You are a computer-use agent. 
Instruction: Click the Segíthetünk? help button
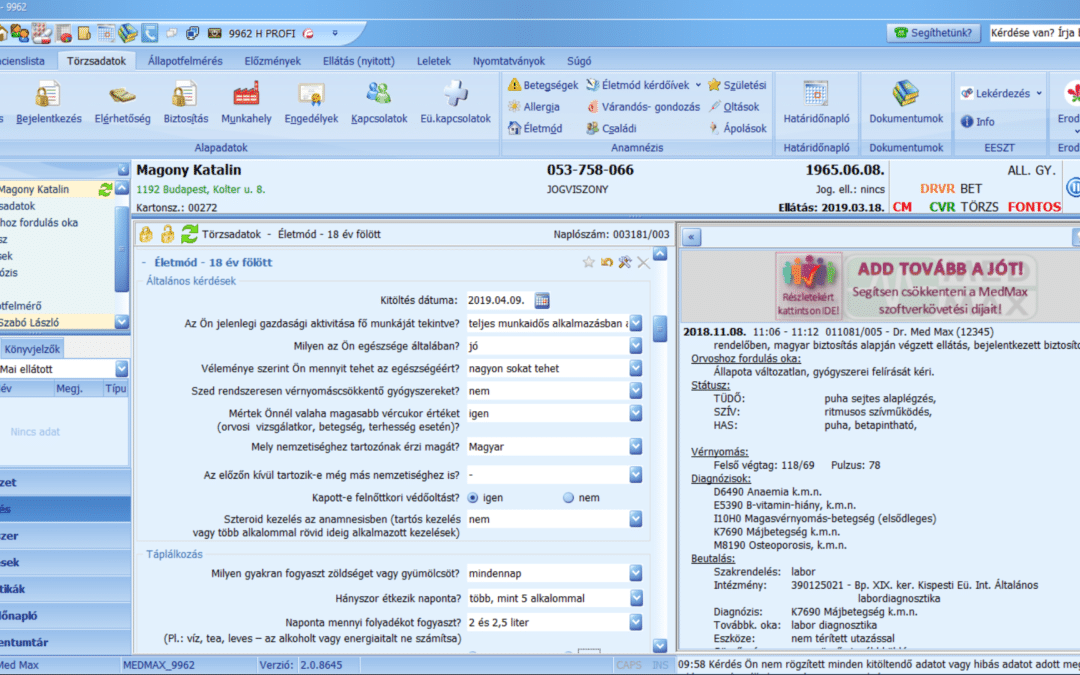(933, 33)
